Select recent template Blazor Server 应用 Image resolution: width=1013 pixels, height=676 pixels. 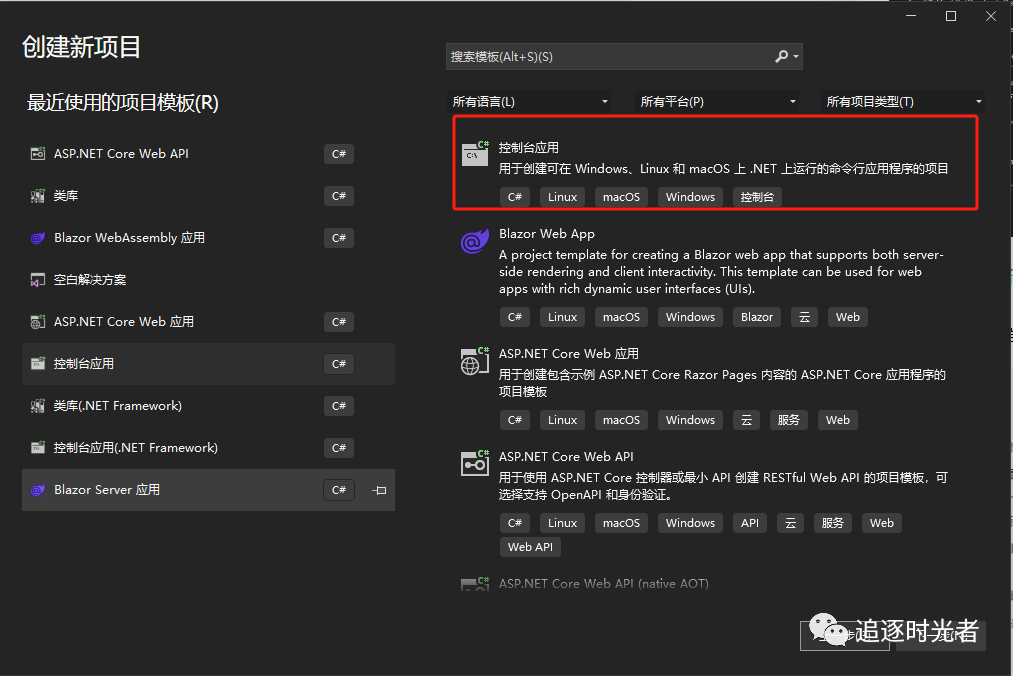click(x=208, y=490)
